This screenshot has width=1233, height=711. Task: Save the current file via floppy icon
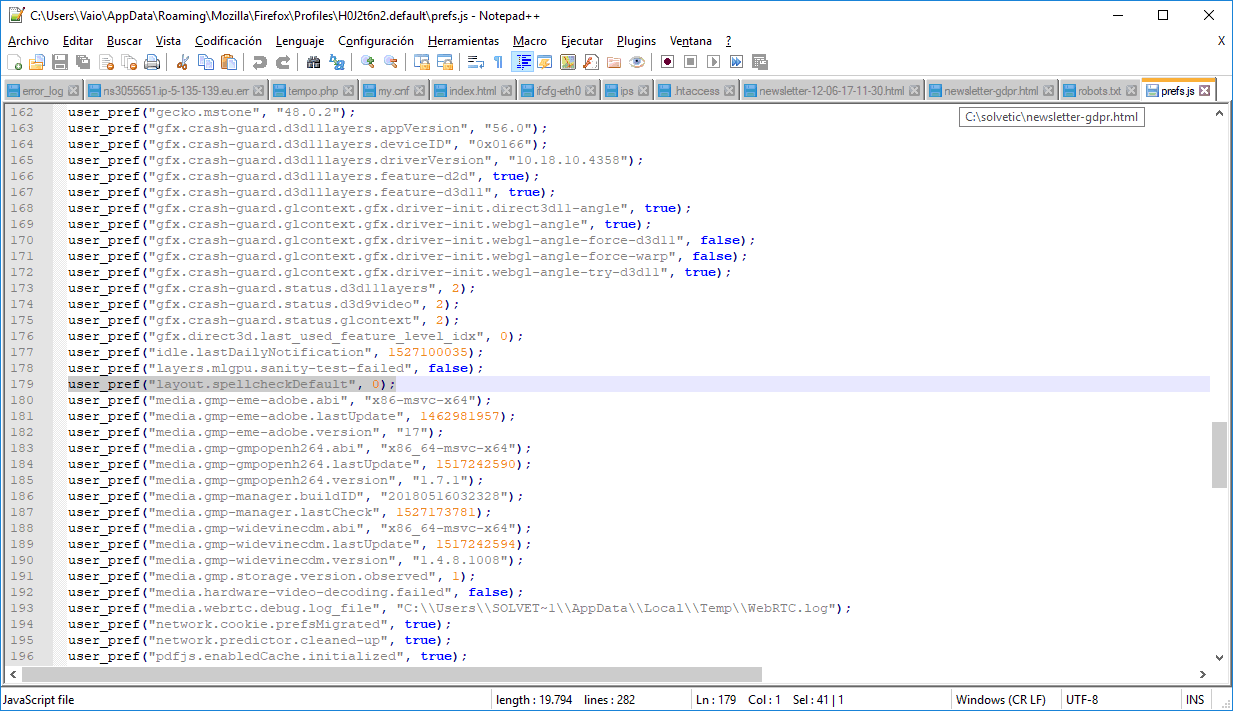tap(60, 62)
